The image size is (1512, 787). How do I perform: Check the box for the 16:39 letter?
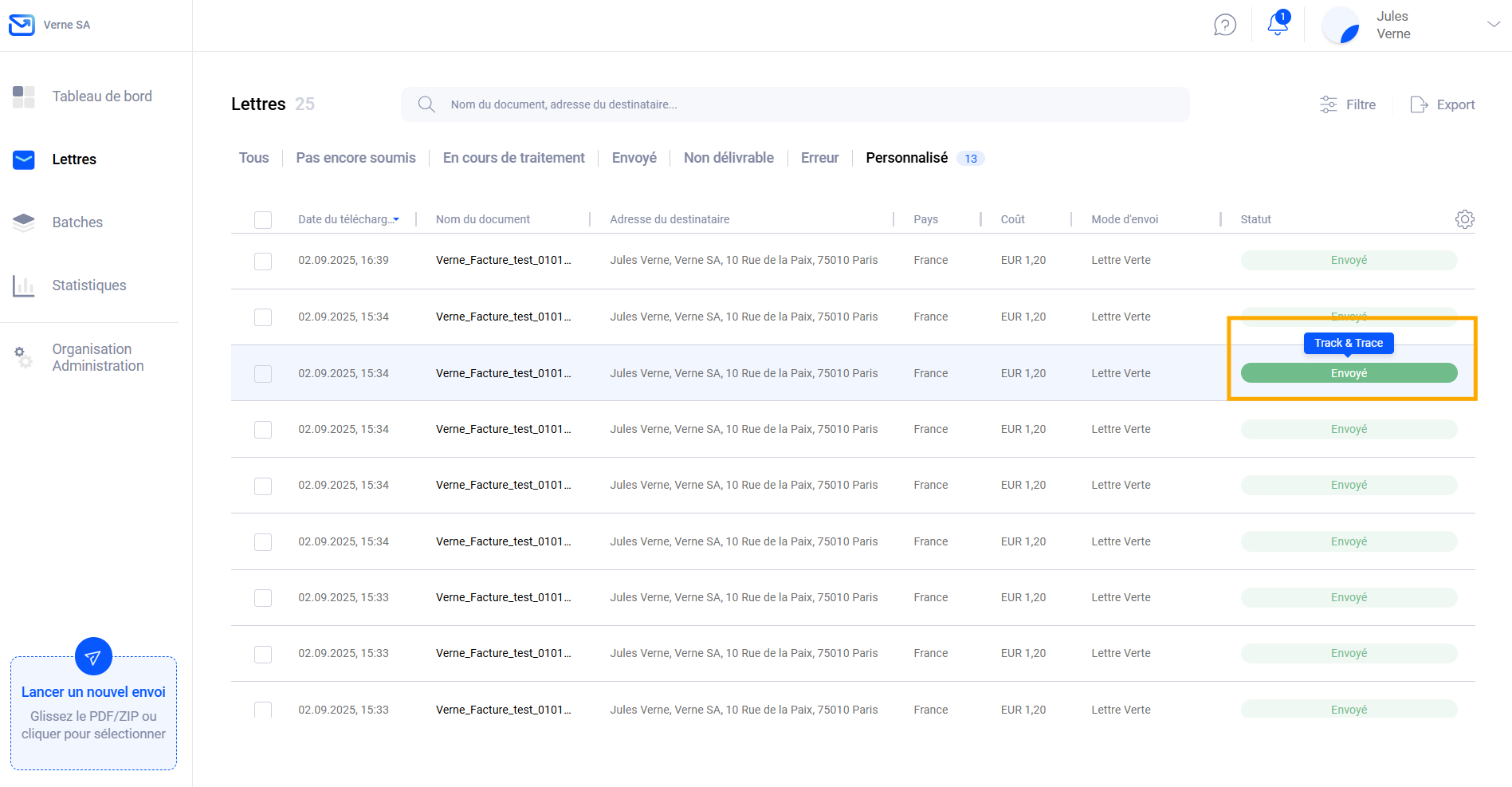(263, 262)
